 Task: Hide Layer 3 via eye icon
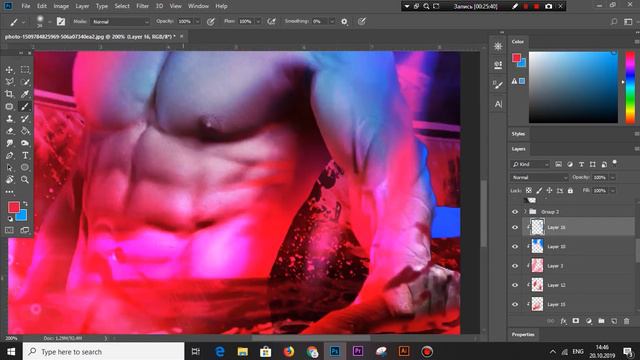(x=515, y=266)
